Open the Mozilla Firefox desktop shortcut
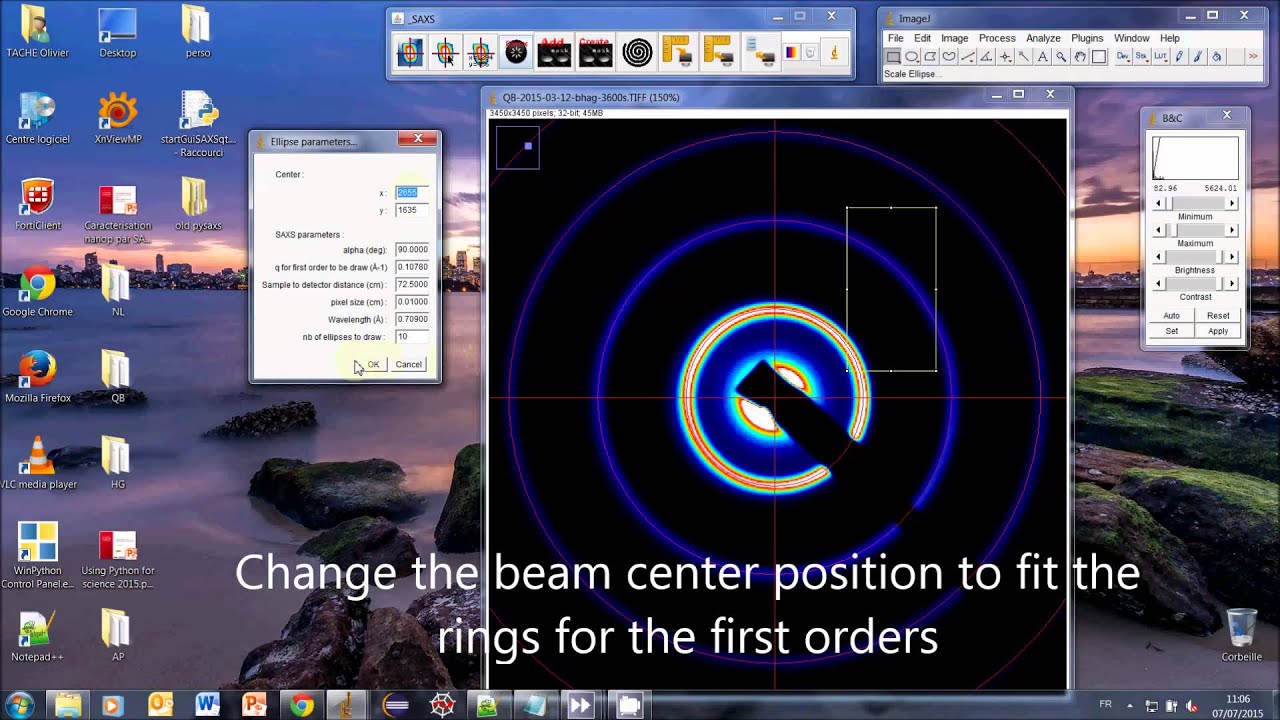This screenshot has height=720, width=1280. (38, 376)
